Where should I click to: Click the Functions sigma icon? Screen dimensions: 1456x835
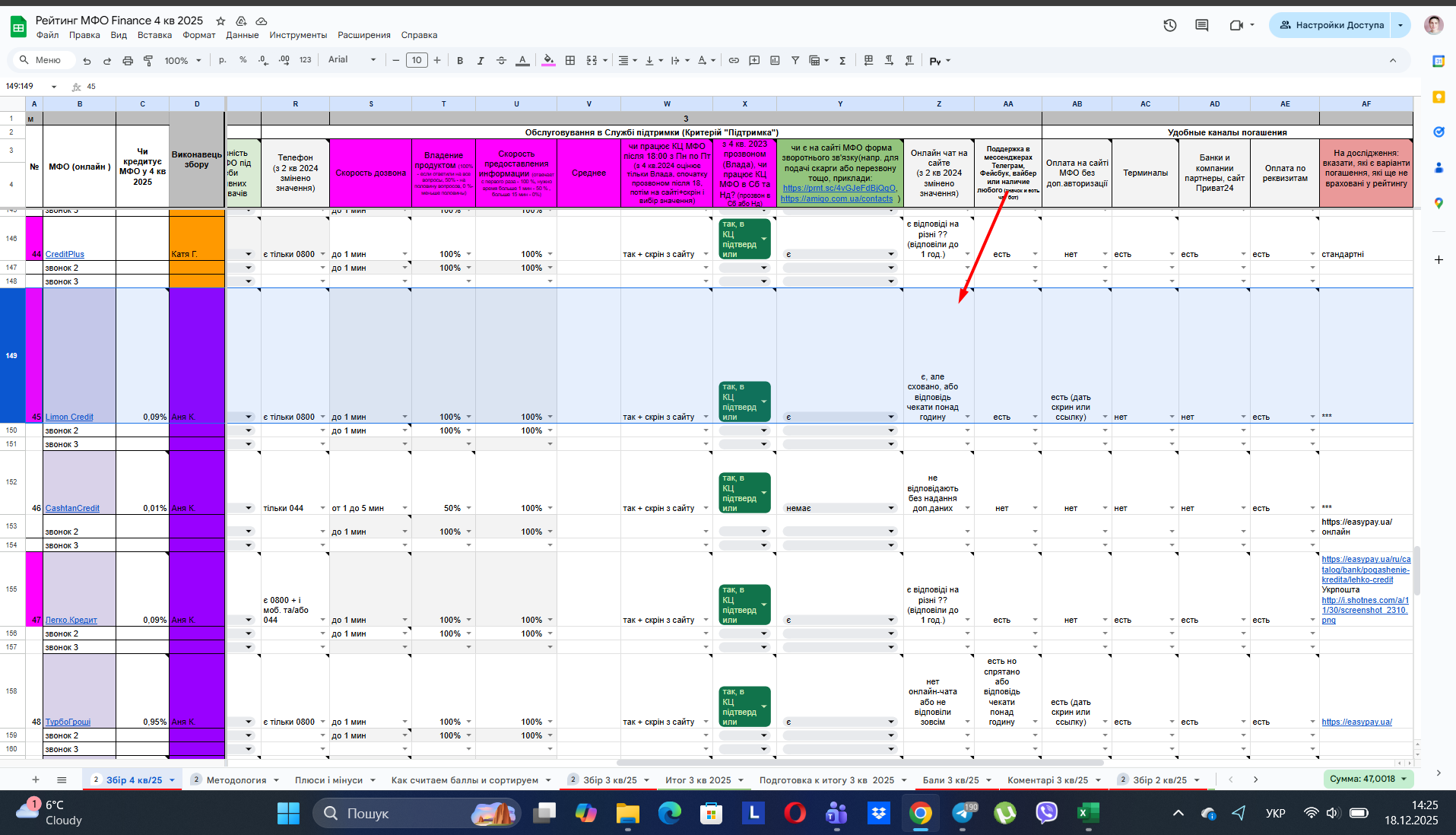coord(842,61)
